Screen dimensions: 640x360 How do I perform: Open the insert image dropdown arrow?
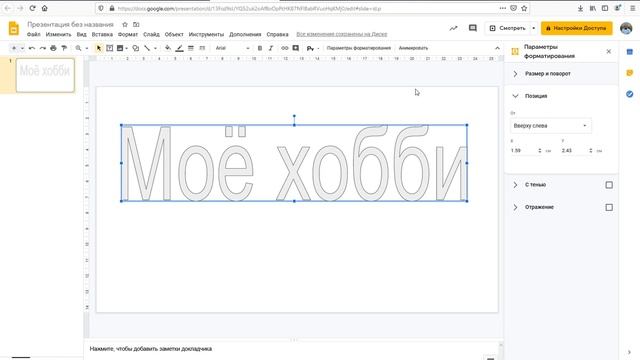point(127,48)
